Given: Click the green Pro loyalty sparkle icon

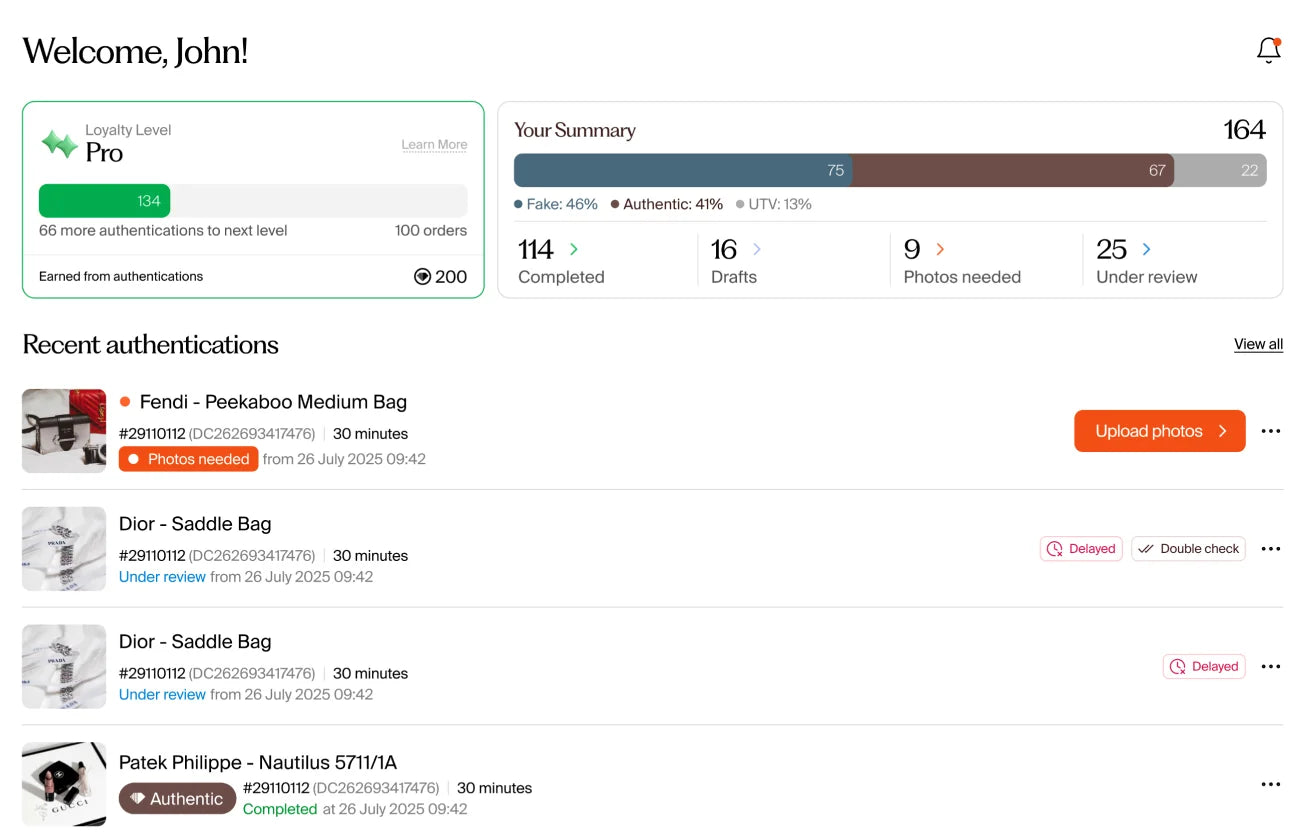Looking at the screenshot, I should 59,144.
